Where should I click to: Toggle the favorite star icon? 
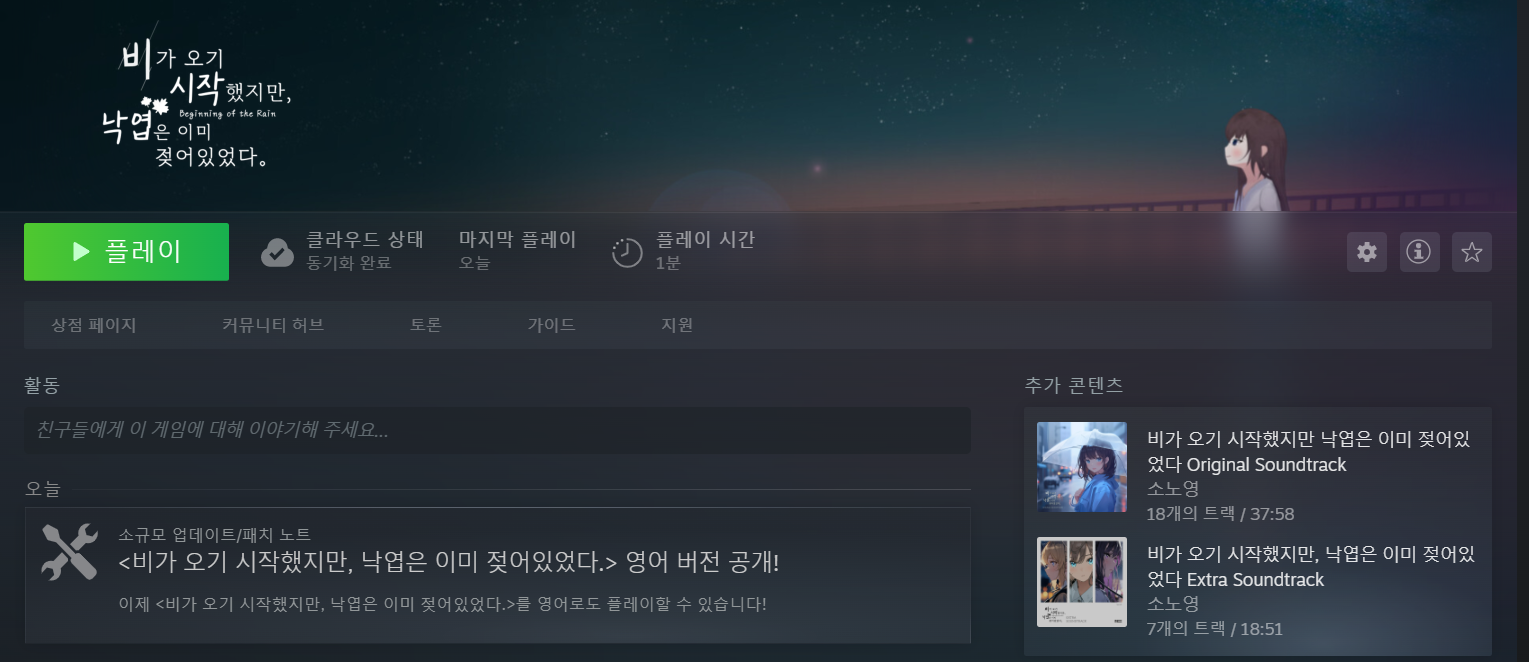[x=1471, y=252]
